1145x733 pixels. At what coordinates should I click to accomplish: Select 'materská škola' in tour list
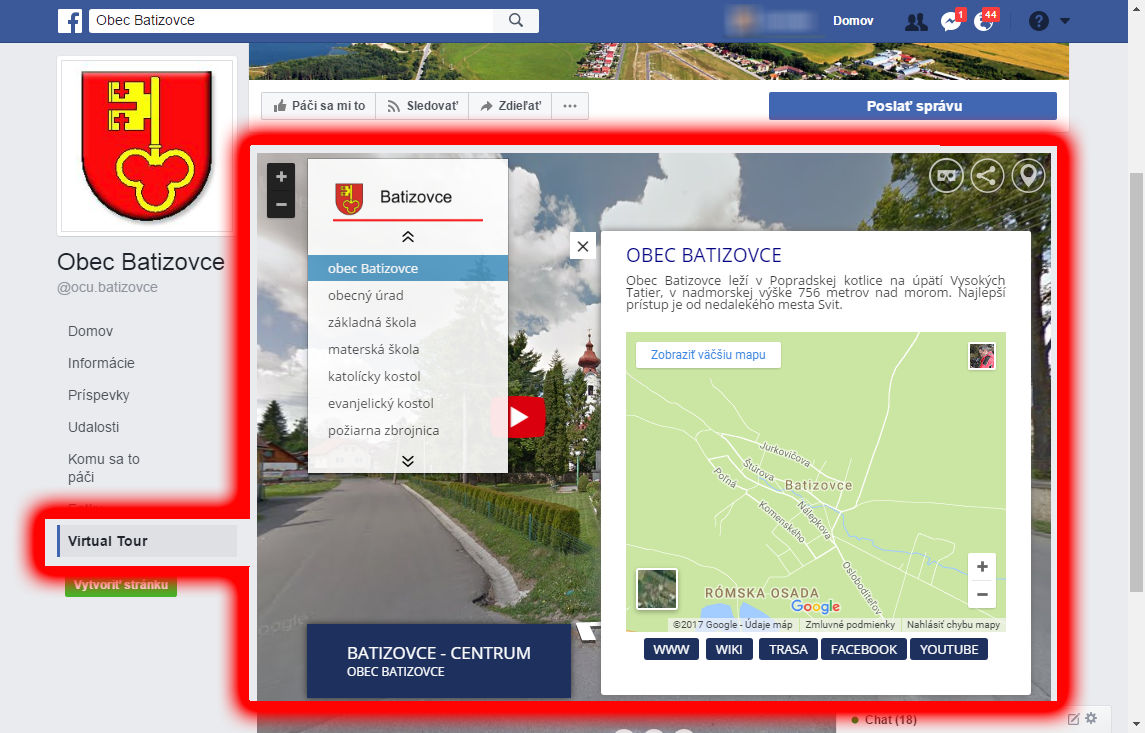[407, 349]
